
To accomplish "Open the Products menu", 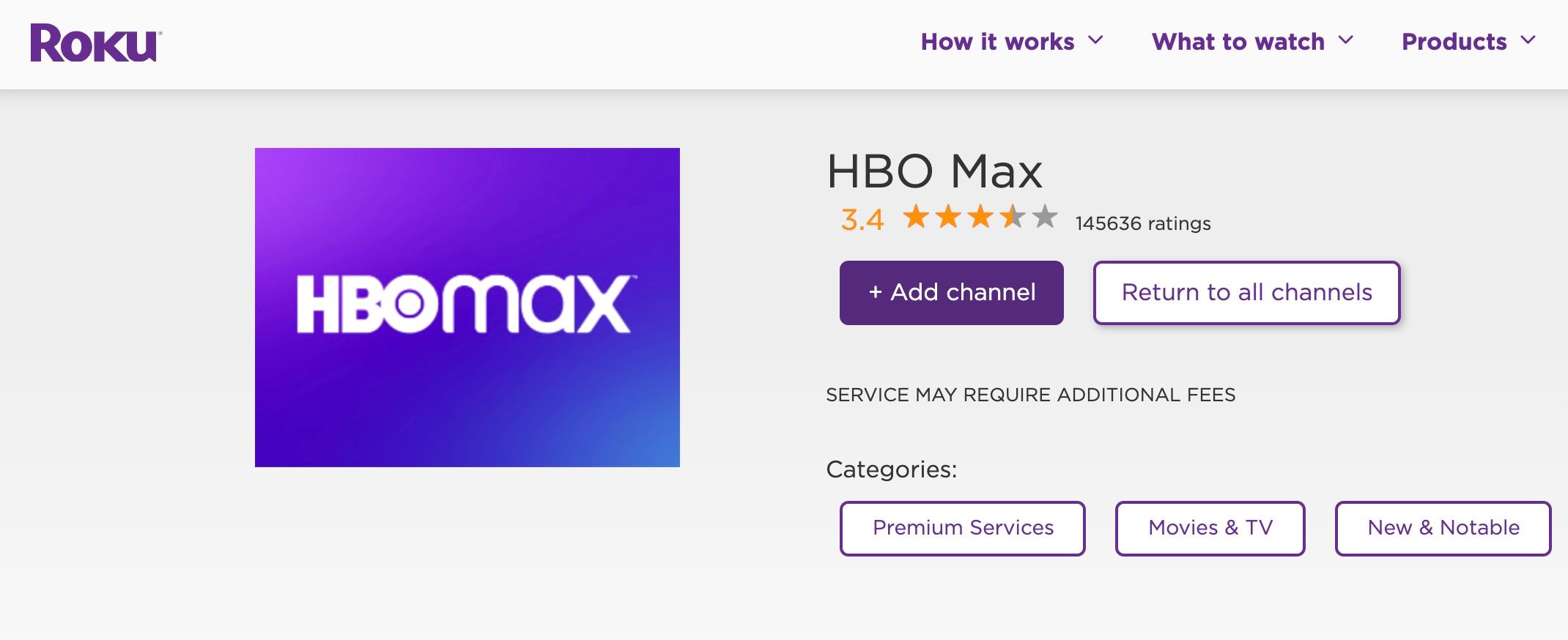I will 1454,42.
